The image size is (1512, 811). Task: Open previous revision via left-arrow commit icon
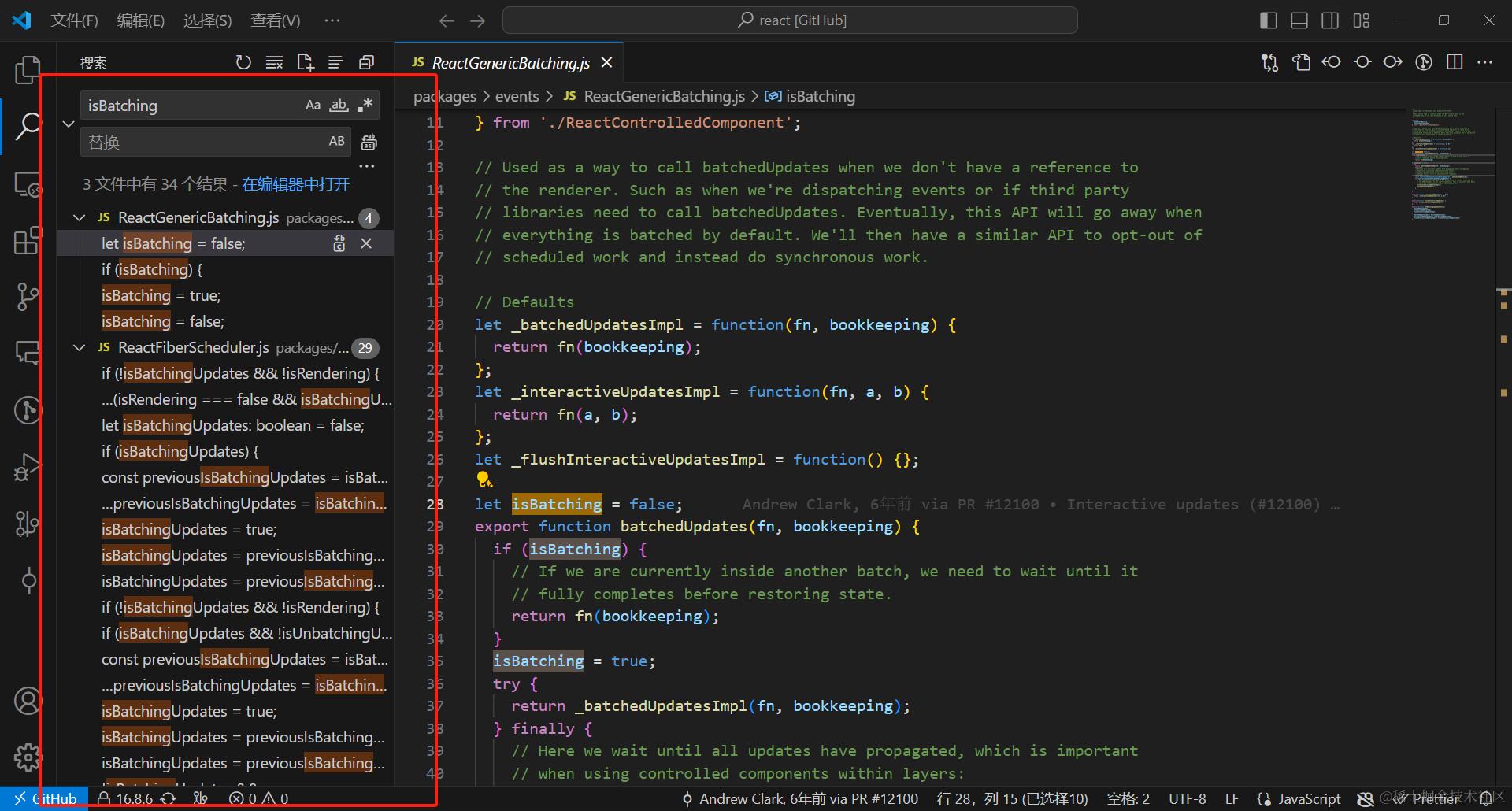pyautogui.click(x=1332, y=62)
